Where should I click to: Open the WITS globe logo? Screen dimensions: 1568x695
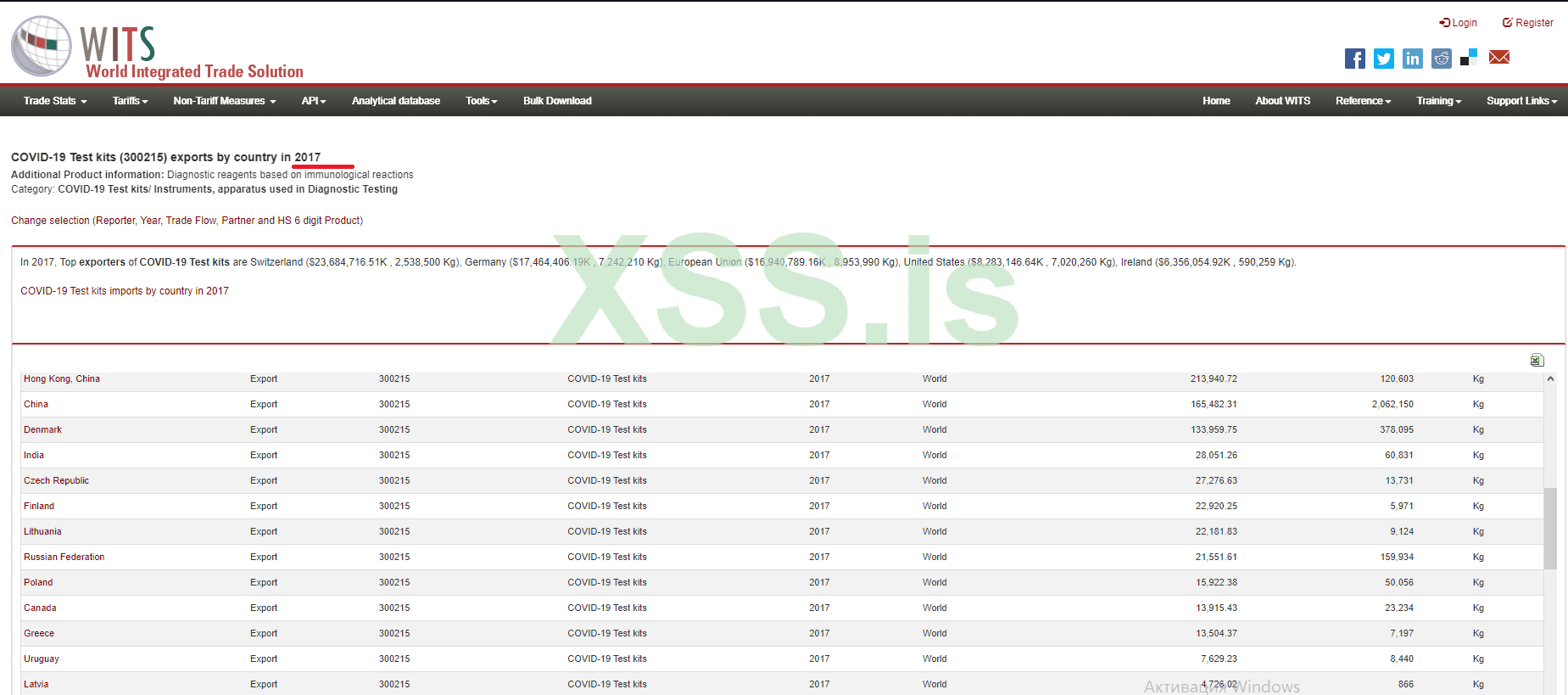point(42,46)
